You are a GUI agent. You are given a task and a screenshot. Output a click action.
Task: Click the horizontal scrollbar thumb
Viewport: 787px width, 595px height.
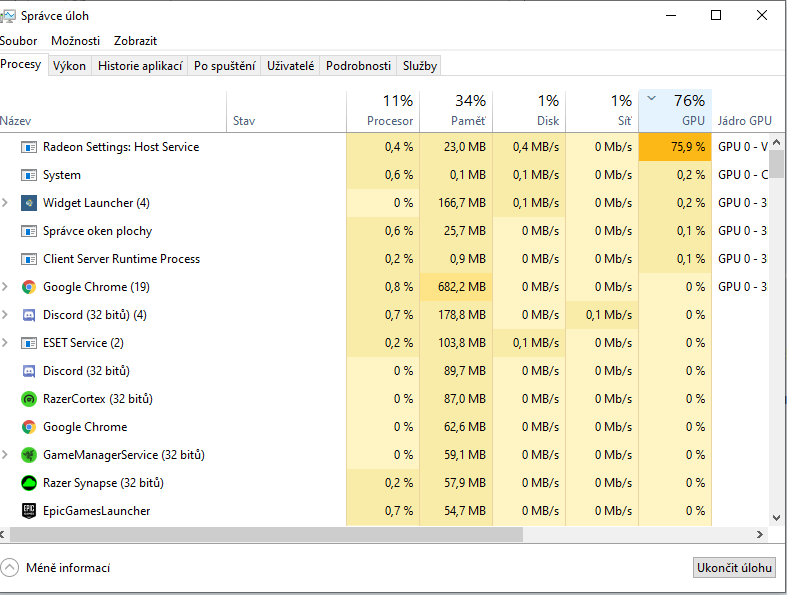tap(262, 535)
